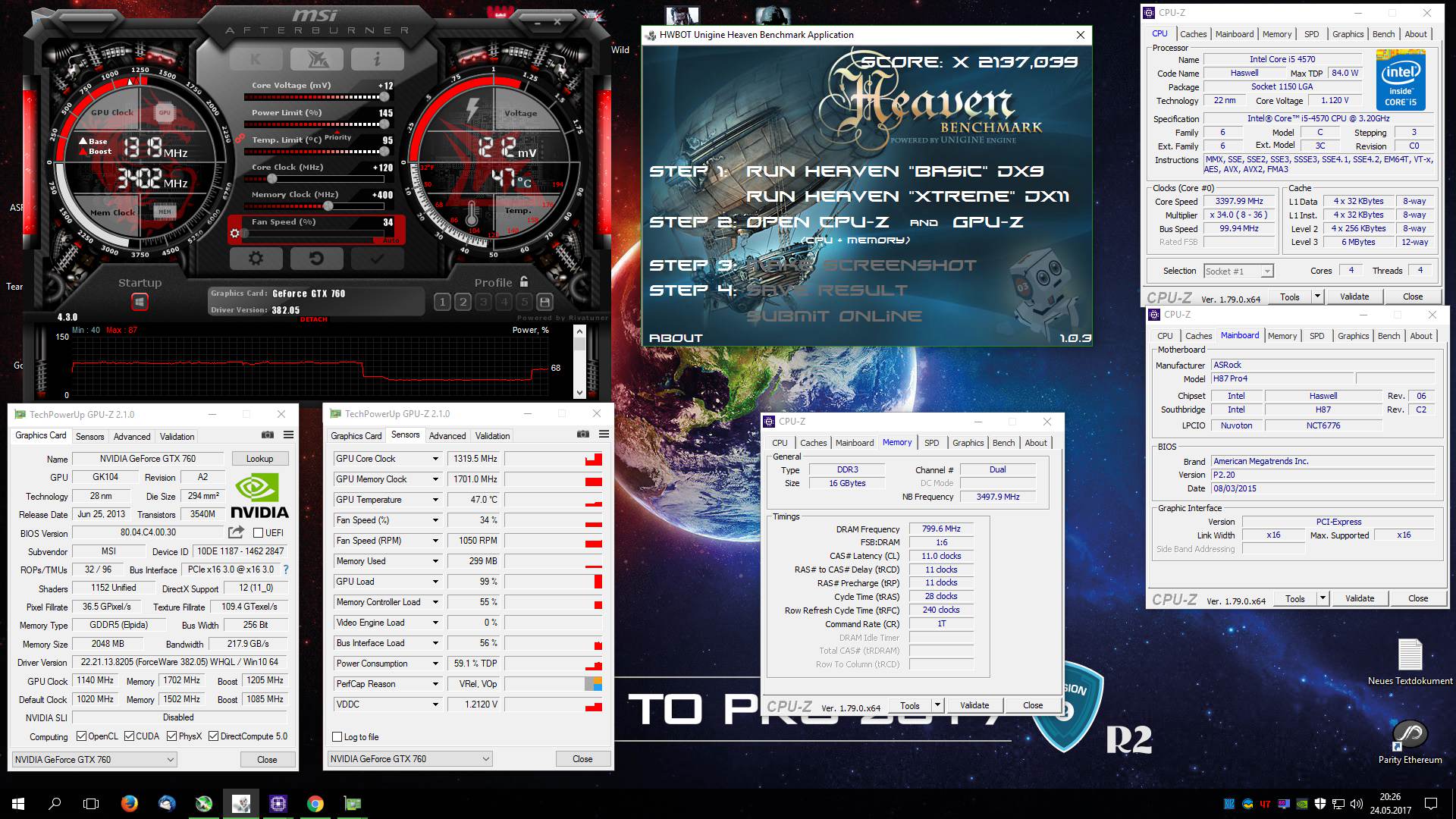
Task: Open hamburger menu in GPU-Z Sensors window
Action: (604, 434)
